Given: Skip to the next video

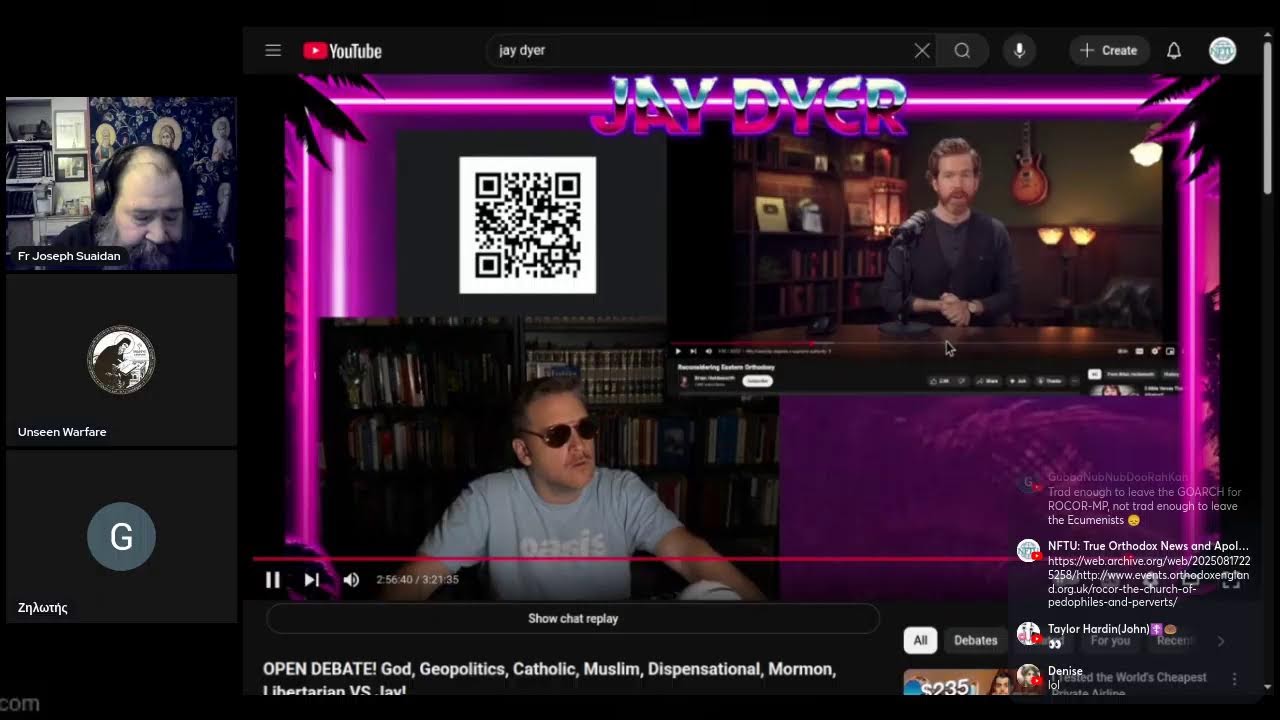Looking at the screenshot, I should tap(311, 580).
